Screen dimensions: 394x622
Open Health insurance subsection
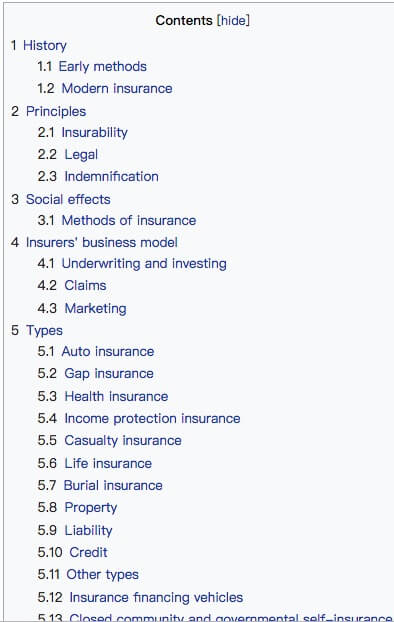click(116, 396)
